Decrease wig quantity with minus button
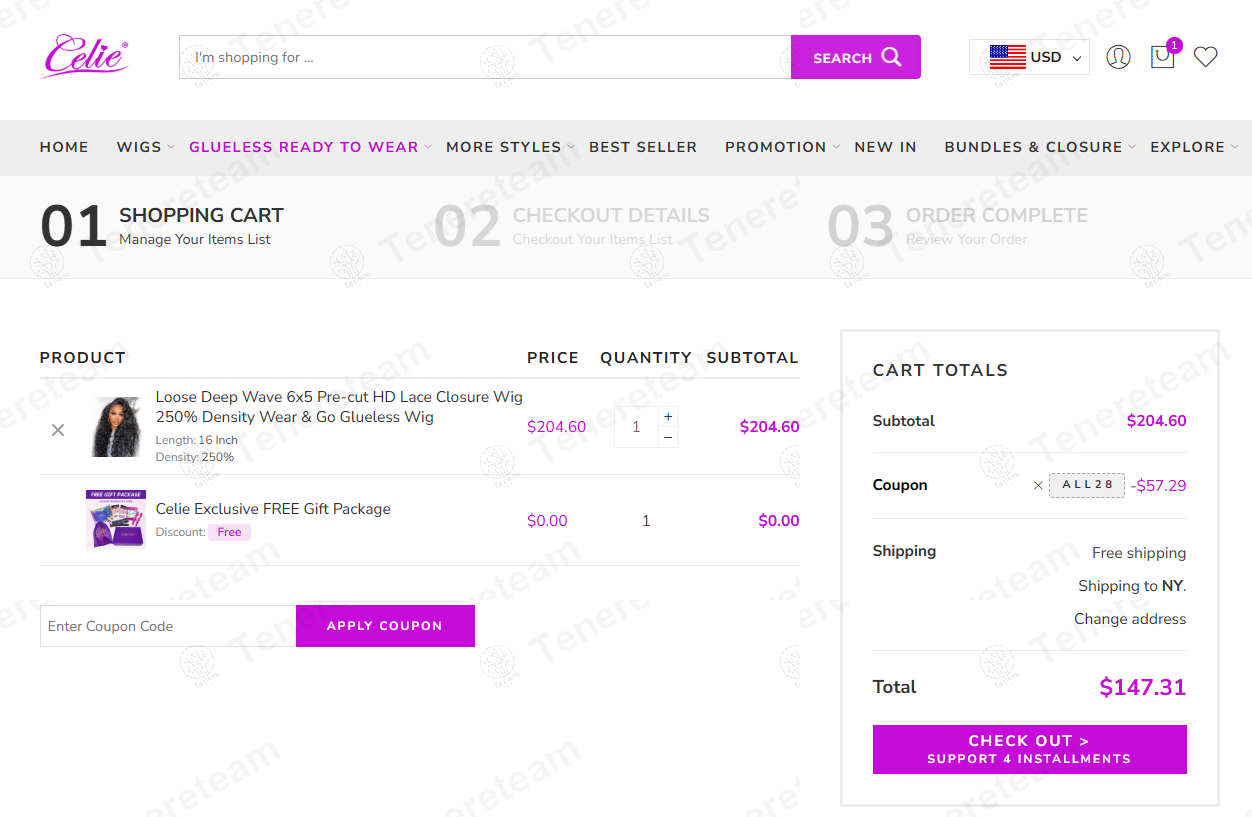 (x=668, y=437)
